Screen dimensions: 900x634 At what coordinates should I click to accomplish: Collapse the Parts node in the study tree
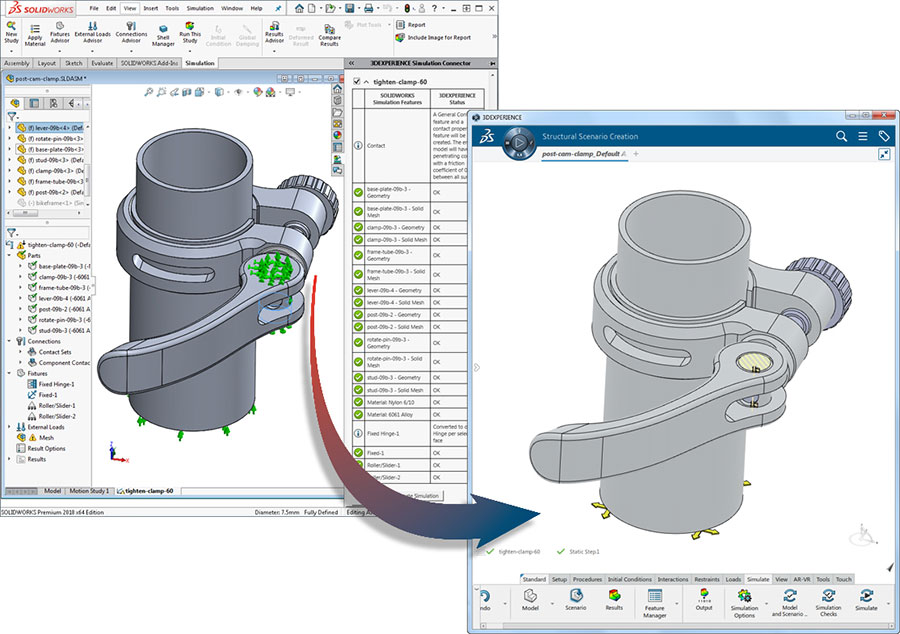(x=11, y=256)
